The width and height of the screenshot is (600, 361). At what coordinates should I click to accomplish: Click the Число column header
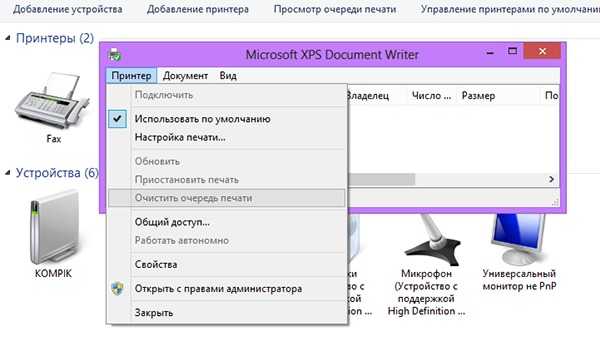click(432, 96)
